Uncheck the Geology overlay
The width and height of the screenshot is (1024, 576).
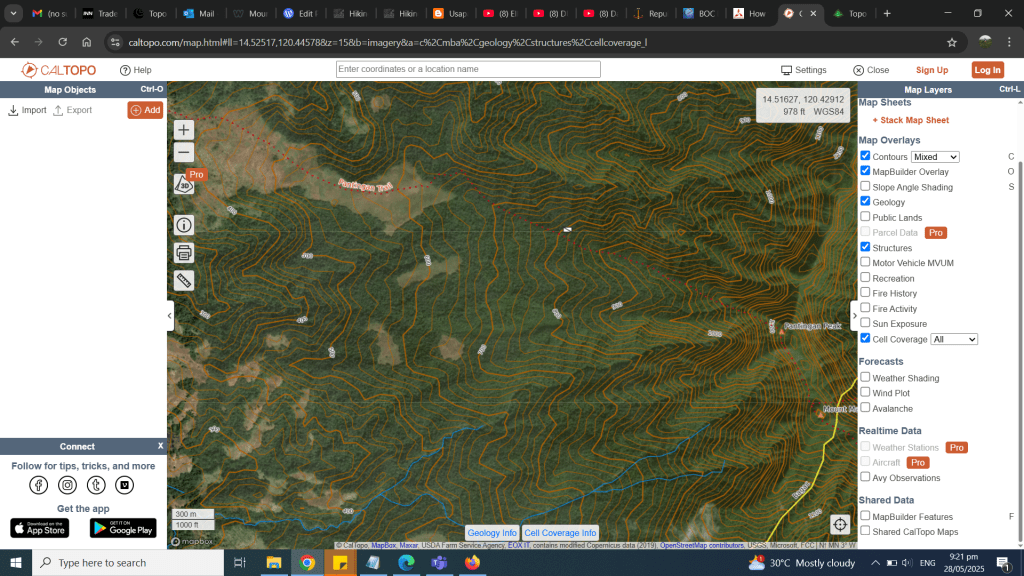tap(865, 202)
